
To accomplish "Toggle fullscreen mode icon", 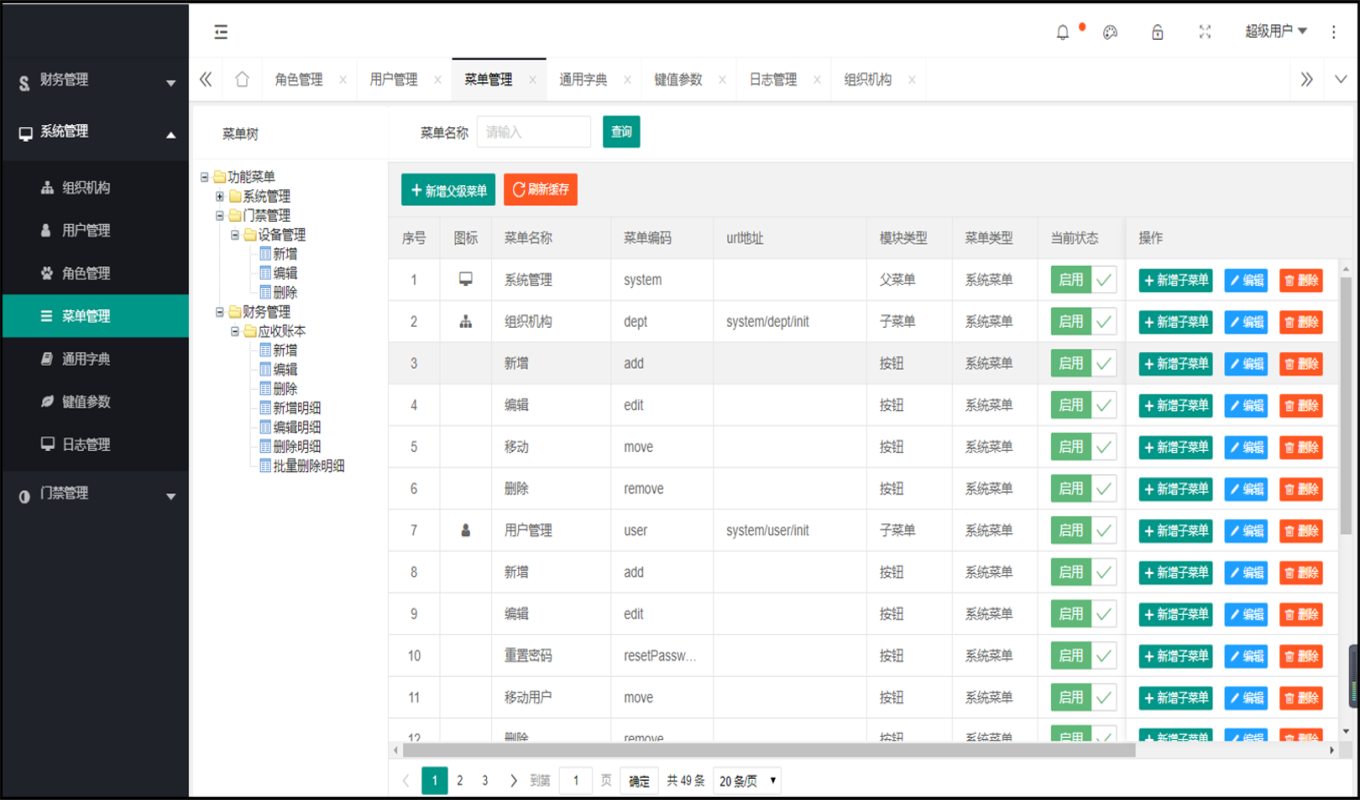I will [x=1205, y=32].
